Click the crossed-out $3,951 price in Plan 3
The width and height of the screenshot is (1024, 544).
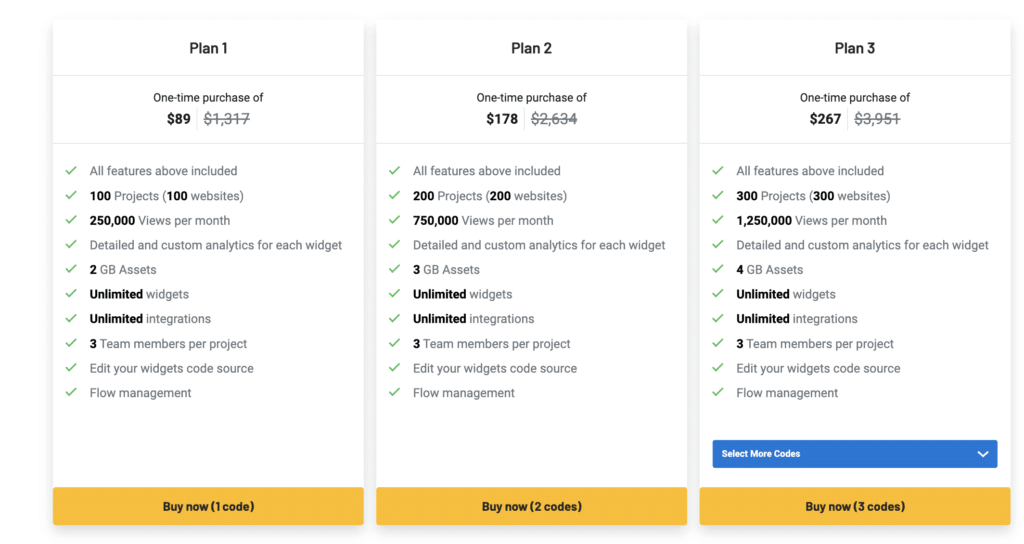pos(877,119)
